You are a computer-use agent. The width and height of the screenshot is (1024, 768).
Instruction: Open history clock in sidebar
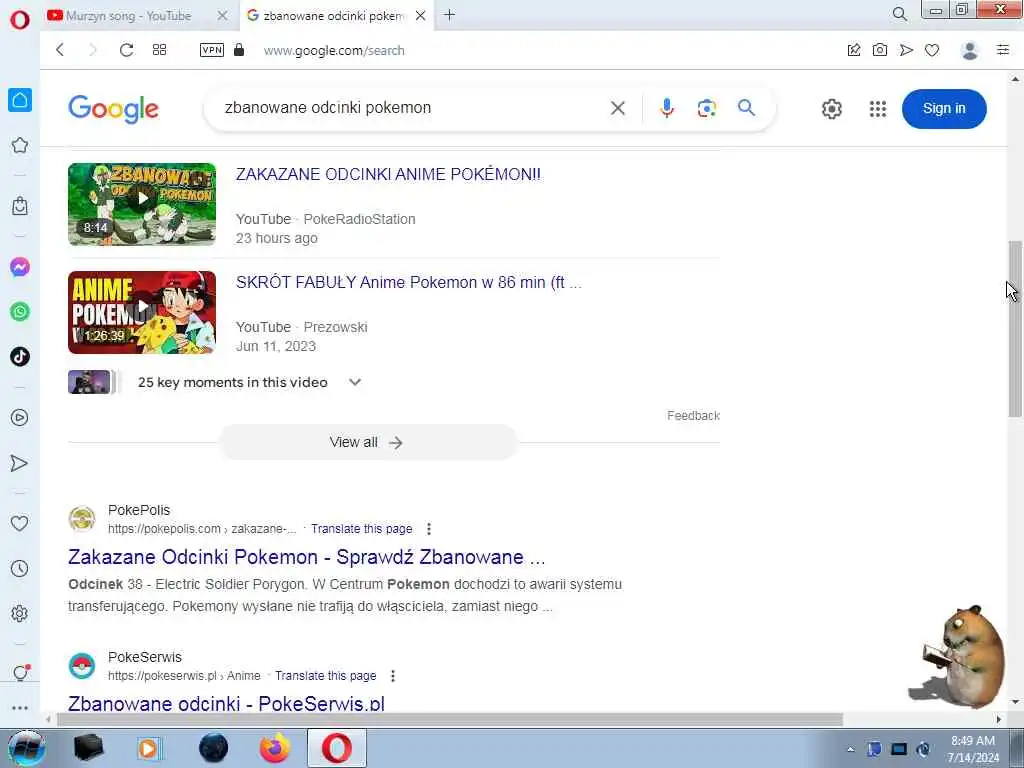click(x=20, y=568)
